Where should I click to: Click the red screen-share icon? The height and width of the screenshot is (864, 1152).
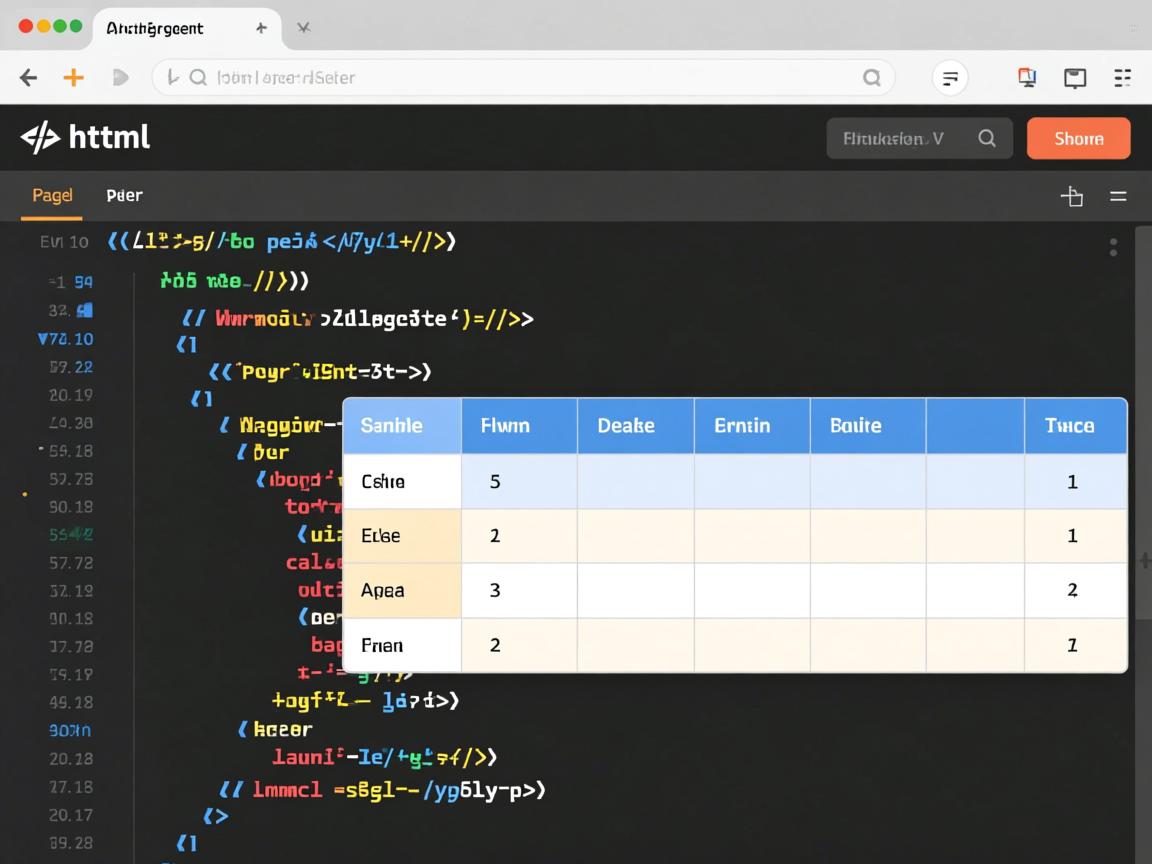1027,78
